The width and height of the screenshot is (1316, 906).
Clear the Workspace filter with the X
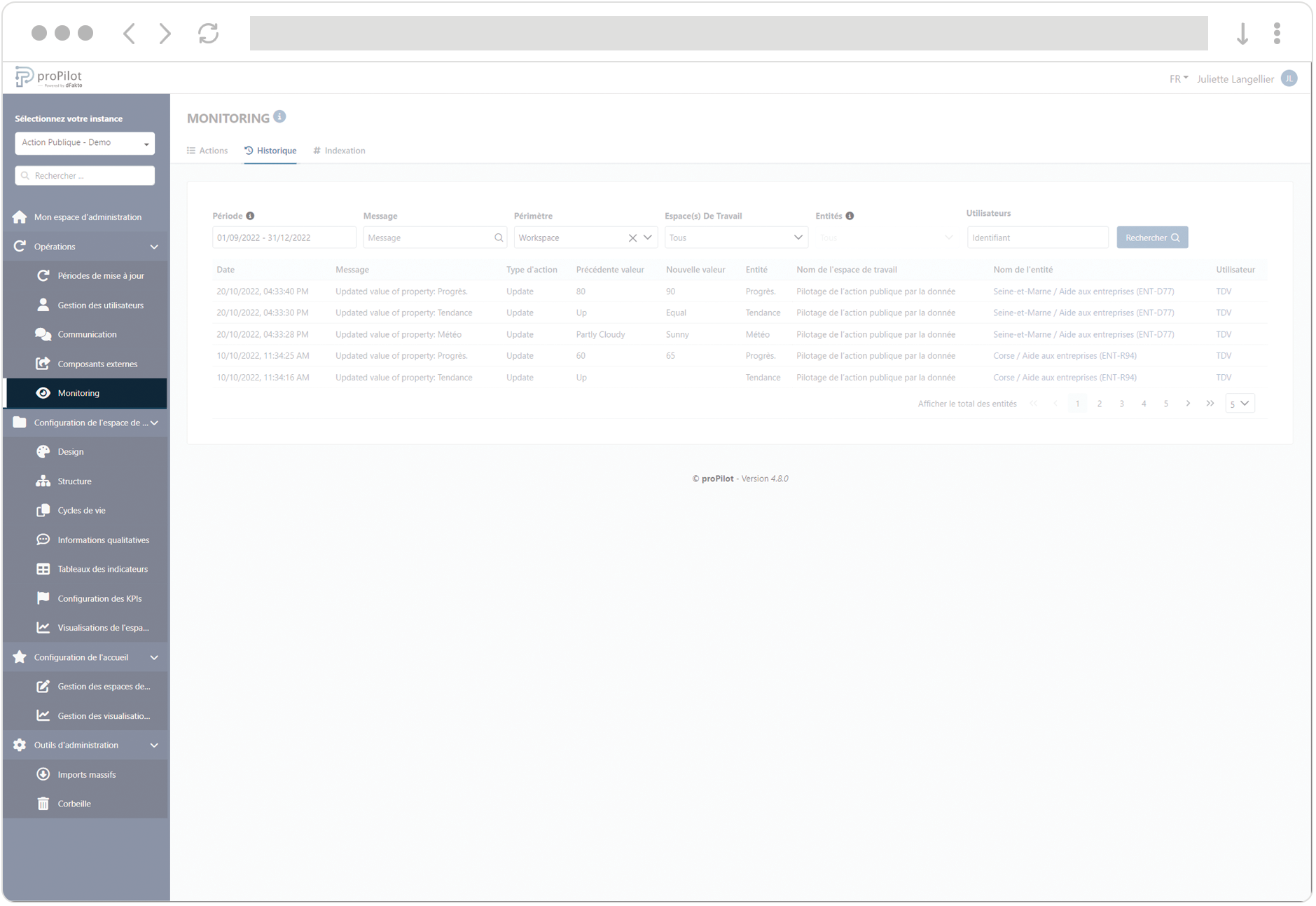click(632, 238)
